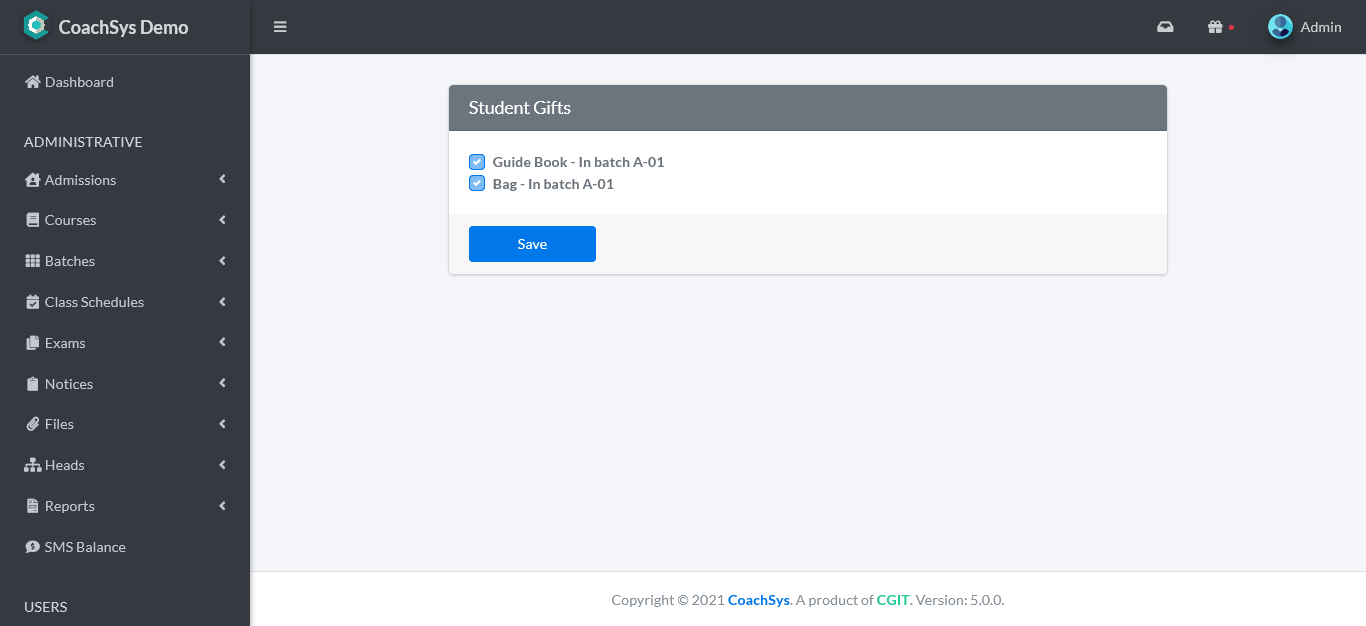Toggle the hamburger sidebar menu icon
Screen dimensions: 1366x626
[x=280, y=27]
